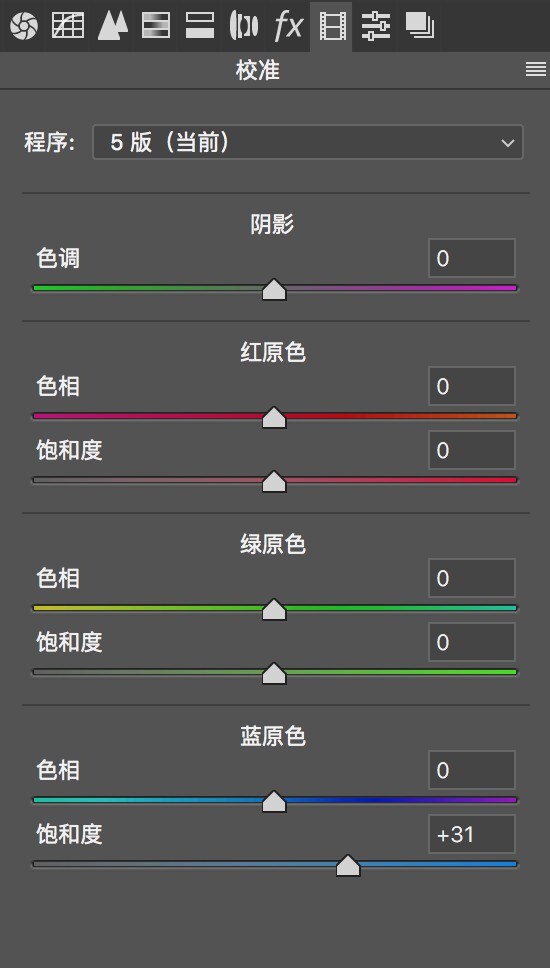The height and width of the screenshot is (968, 550).
Task: Switch to the Tone Curve panel icon
Action: 68,26
